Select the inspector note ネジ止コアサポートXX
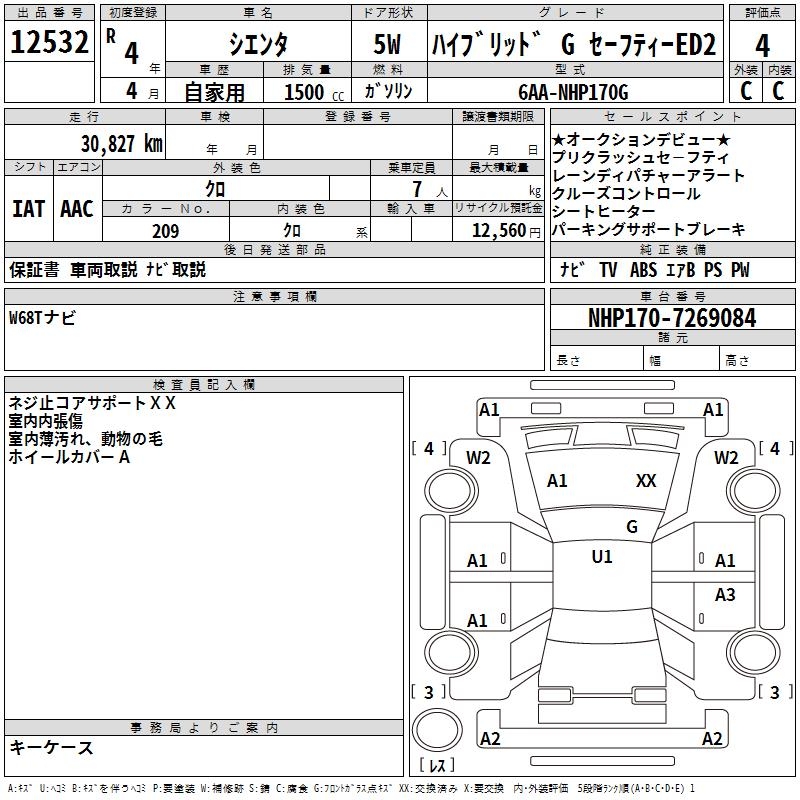This screenshot has width=800, height=800. pyautogui.click(x=92, y=403)
